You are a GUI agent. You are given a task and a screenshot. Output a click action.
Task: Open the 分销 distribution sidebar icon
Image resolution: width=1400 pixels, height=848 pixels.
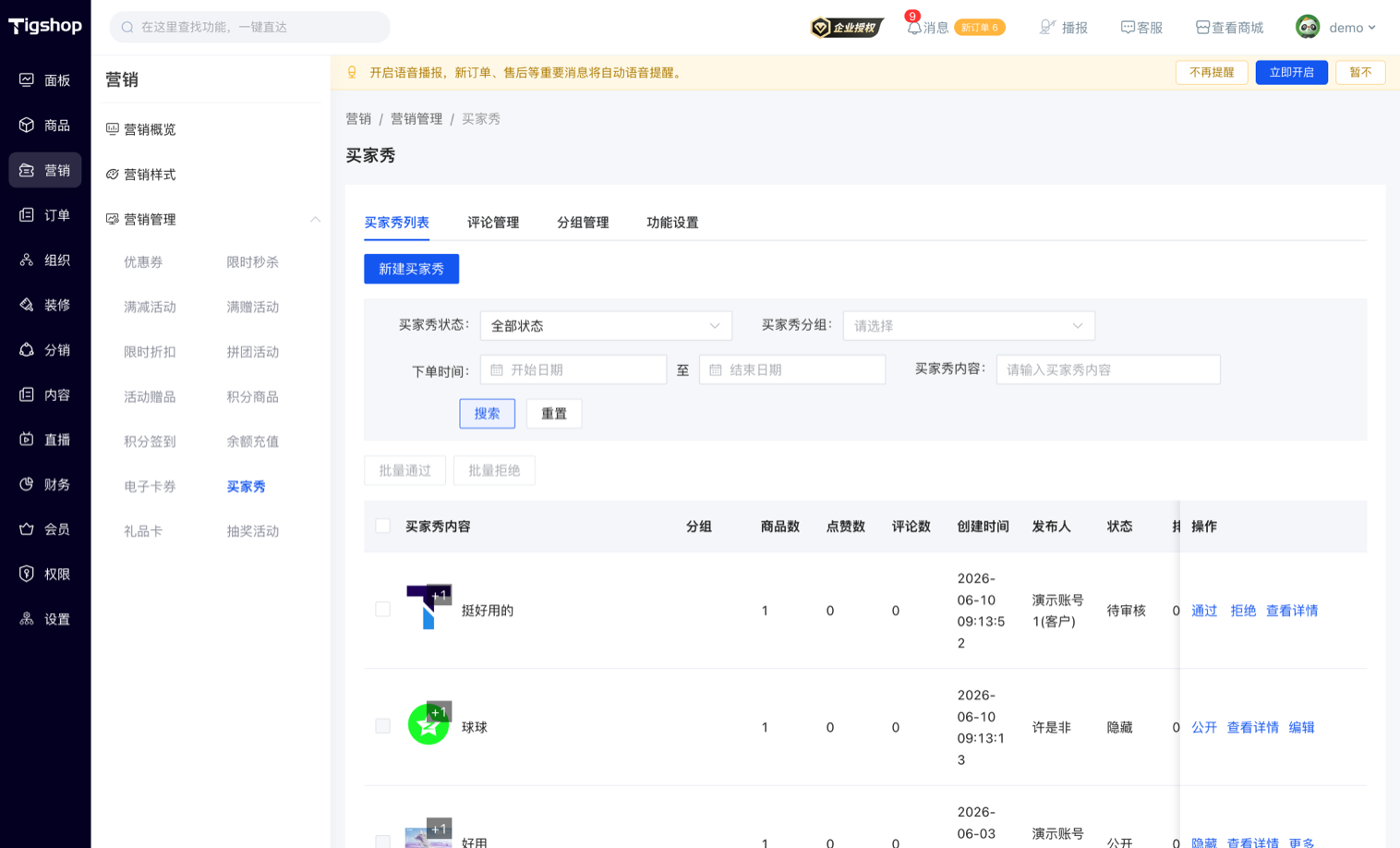tap(27, 350)
